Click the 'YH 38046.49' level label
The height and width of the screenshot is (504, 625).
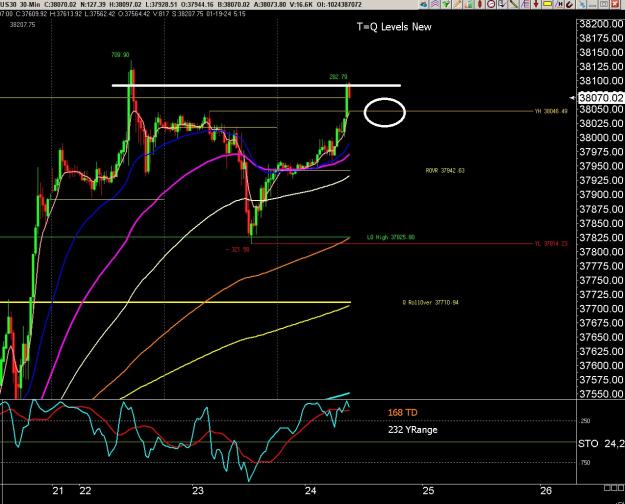point(551,111)
